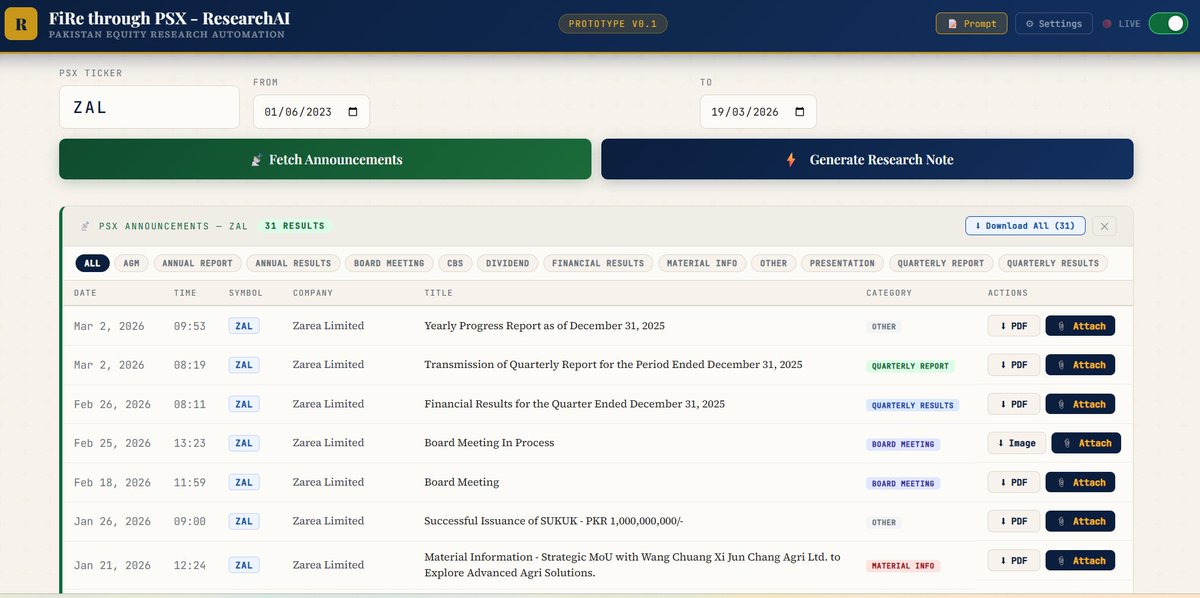1200x598 pixels.
Task: Filter by PRESENTATION category
Action: point(842,263)
